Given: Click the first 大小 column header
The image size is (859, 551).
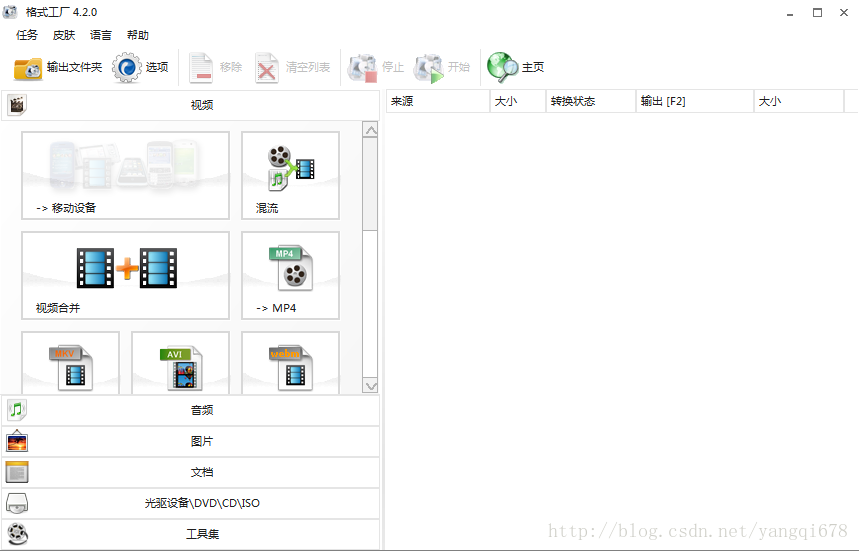Looking at the screenshot, I should (x=518, y=101).
